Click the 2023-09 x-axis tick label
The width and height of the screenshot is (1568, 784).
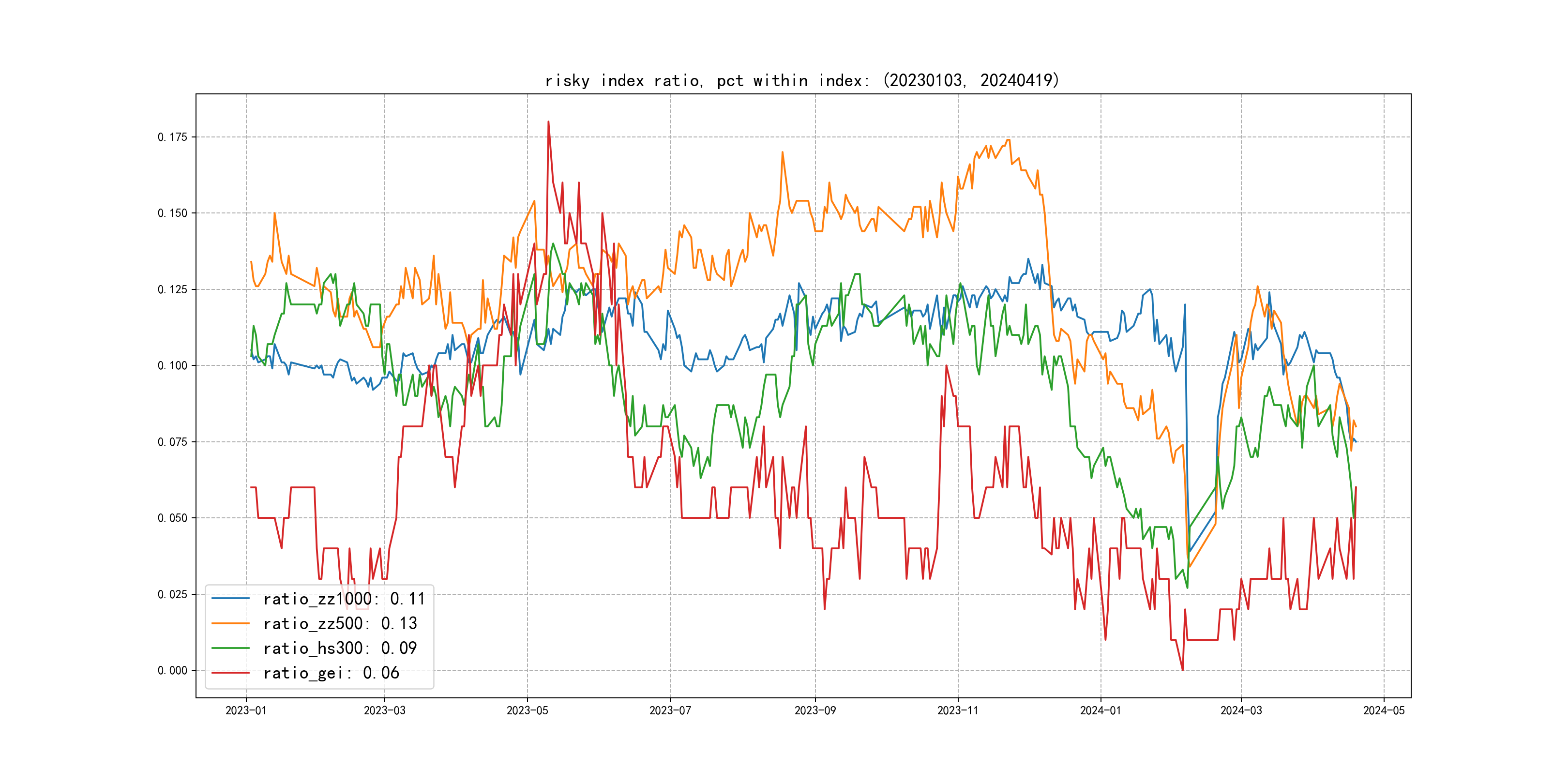click(x=815, y=711)
